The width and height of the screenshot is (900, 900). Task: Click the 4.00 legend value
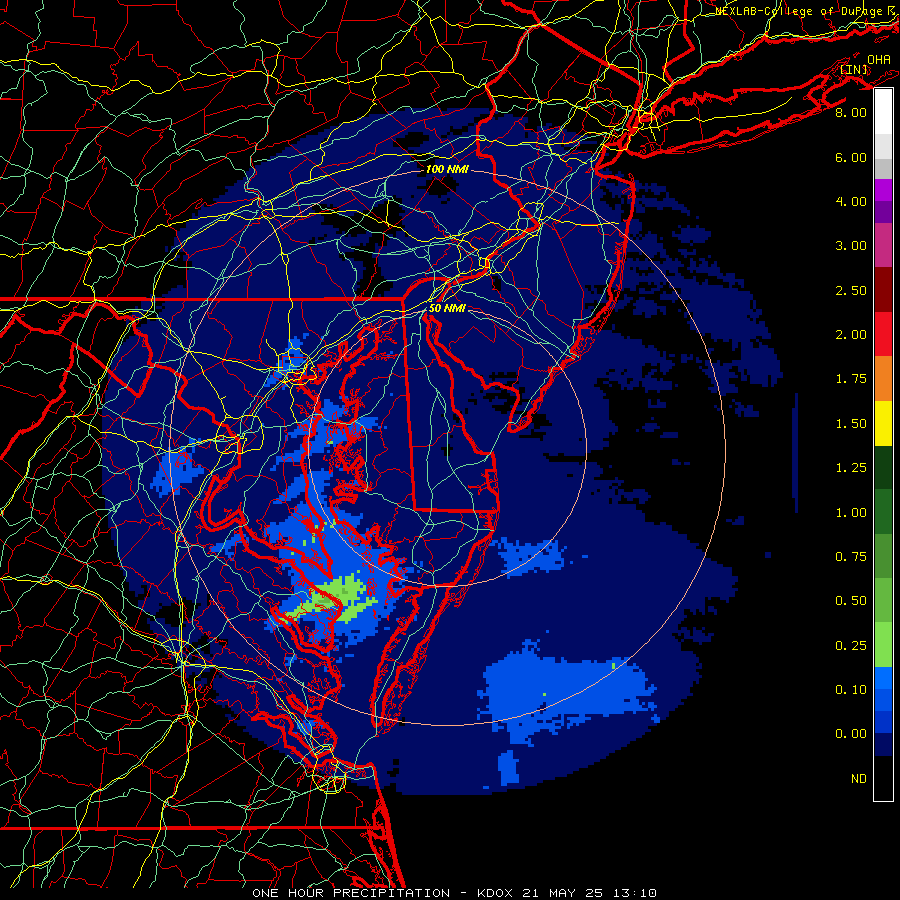click(x=851, y=201)
